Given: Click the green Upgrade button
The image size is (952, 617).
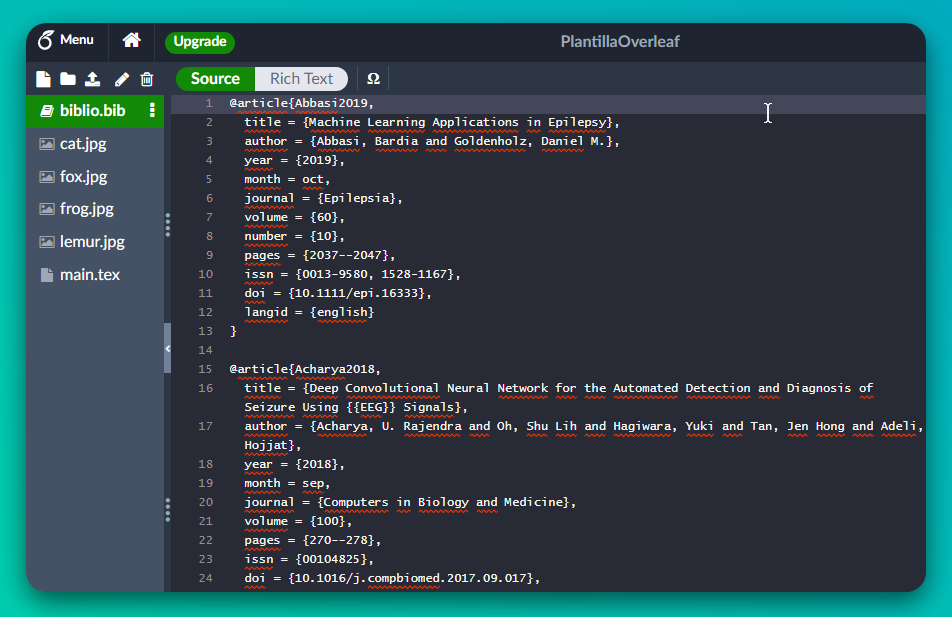Looking at the screenshot, I should (200, 42).
